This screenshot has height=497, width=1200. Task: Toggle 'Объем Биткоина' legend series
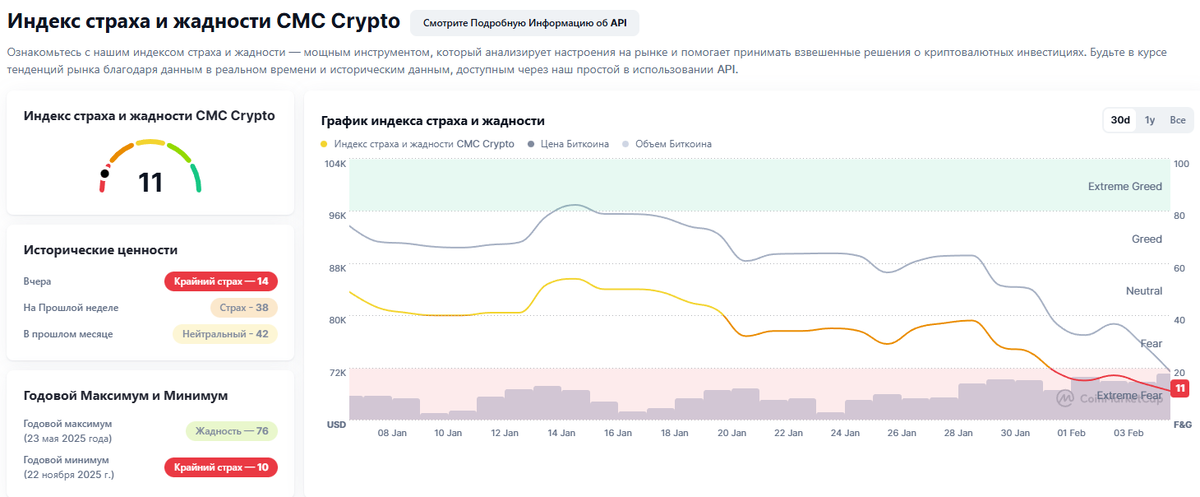(666, 144)
